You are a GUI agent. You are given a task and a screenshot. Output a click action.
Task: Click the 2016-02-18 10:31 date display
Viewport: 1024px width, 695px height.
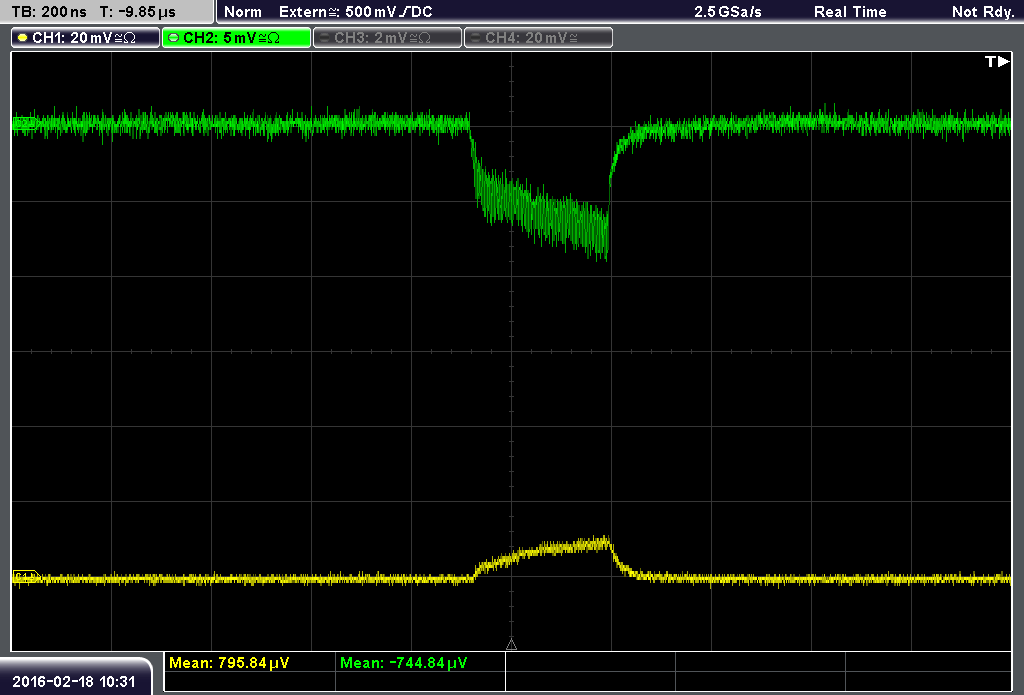tap(74, 682)
